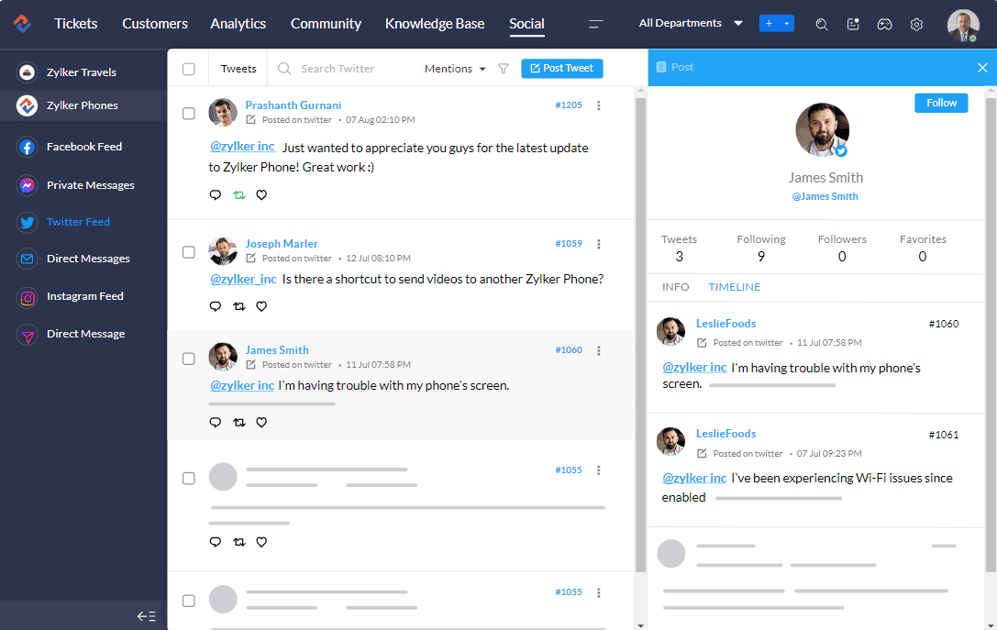The height and width of the screenshot is (630, 997).
Task: Toggle the select-all tweets checkbox
Action: [189, 69]
